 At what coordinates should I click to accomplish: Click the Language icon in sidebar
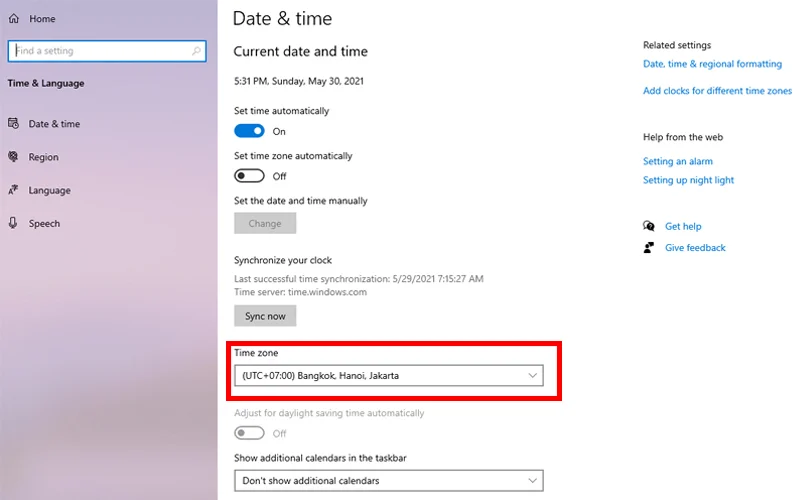tap(14, 190)
